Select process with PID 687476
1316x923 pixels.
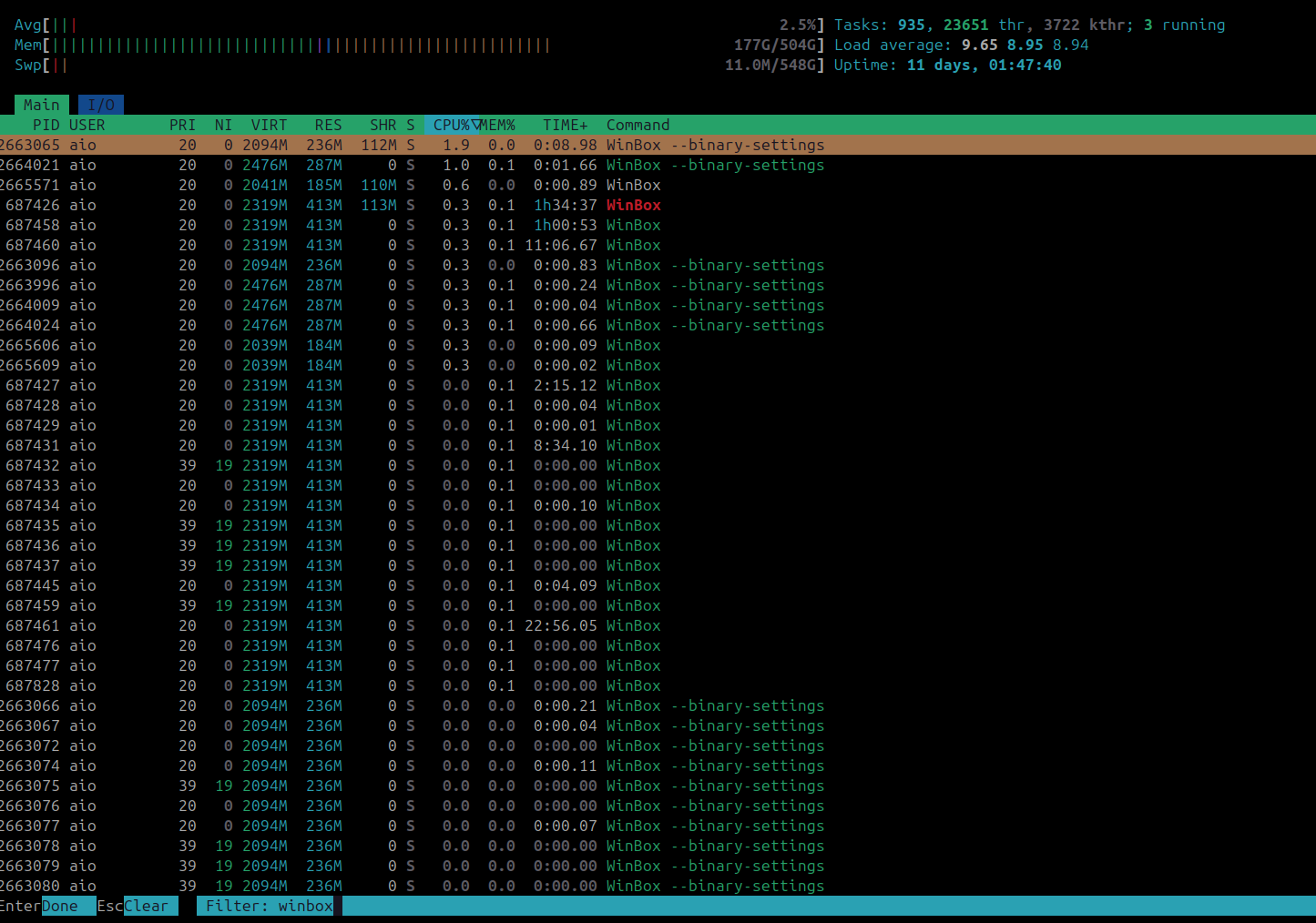pyautogui.click(x=658, y=645)
